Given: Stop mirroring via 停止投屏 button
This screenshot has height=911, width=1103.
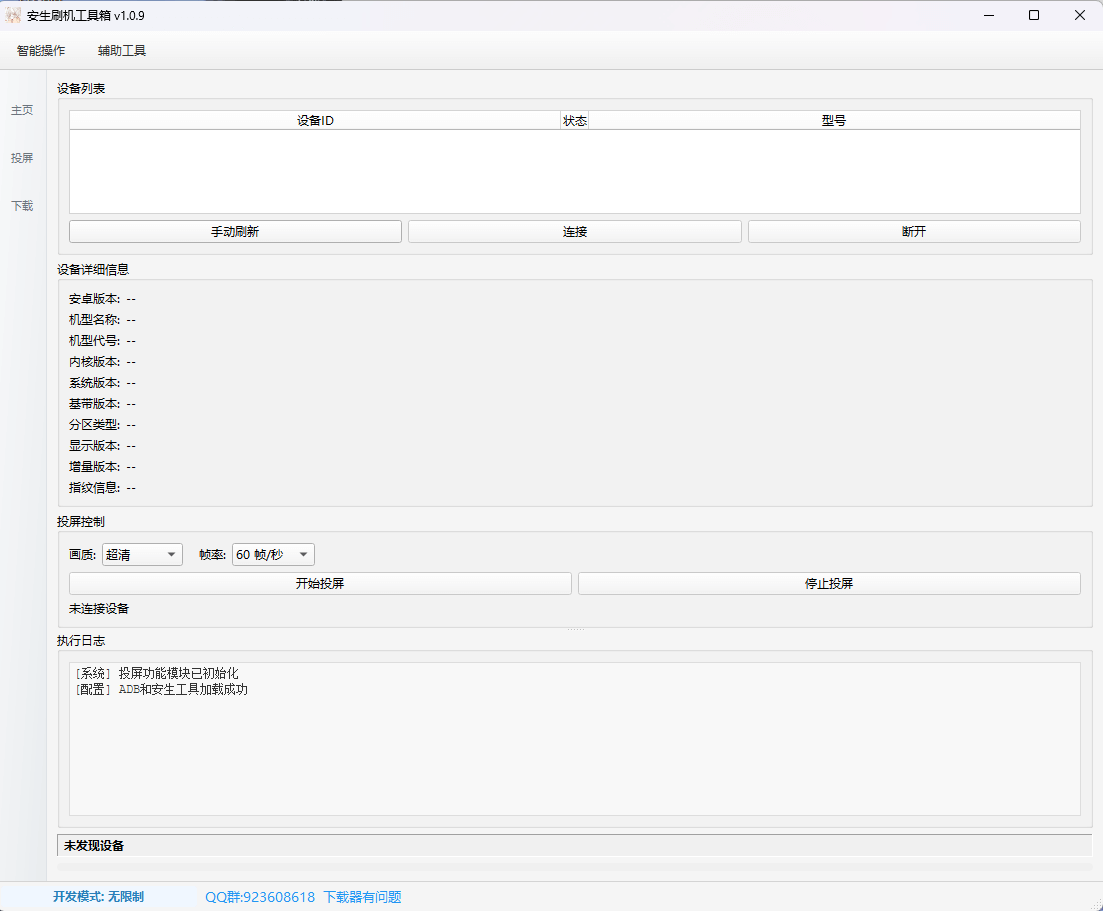Looking at the screenshot, I should click(x=829, y=583).
